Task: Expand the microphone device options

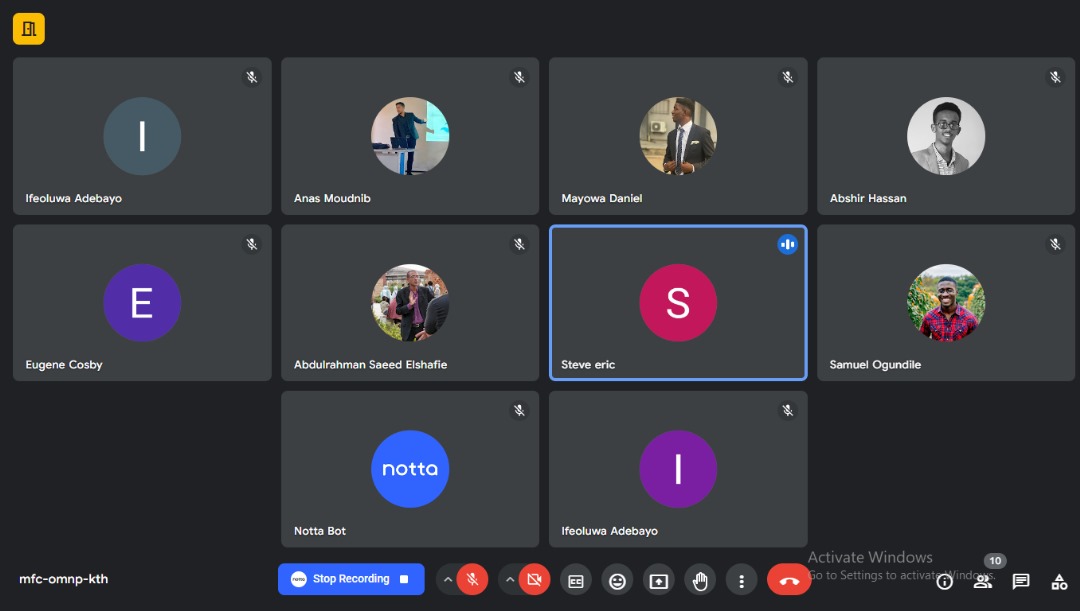Action: coord(447,579)
